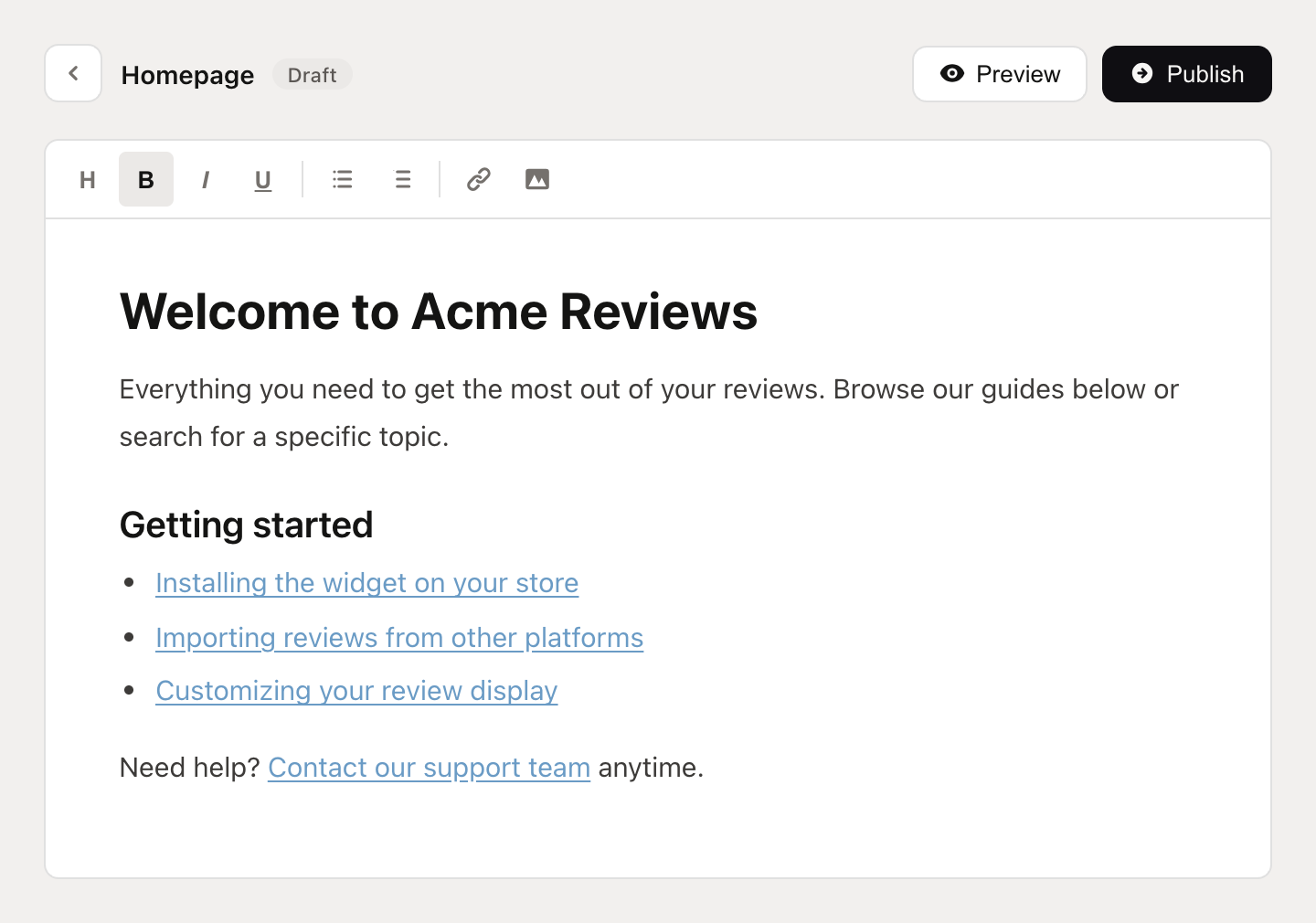
Task: Open Customizing your review display
Action: point(356,691)
